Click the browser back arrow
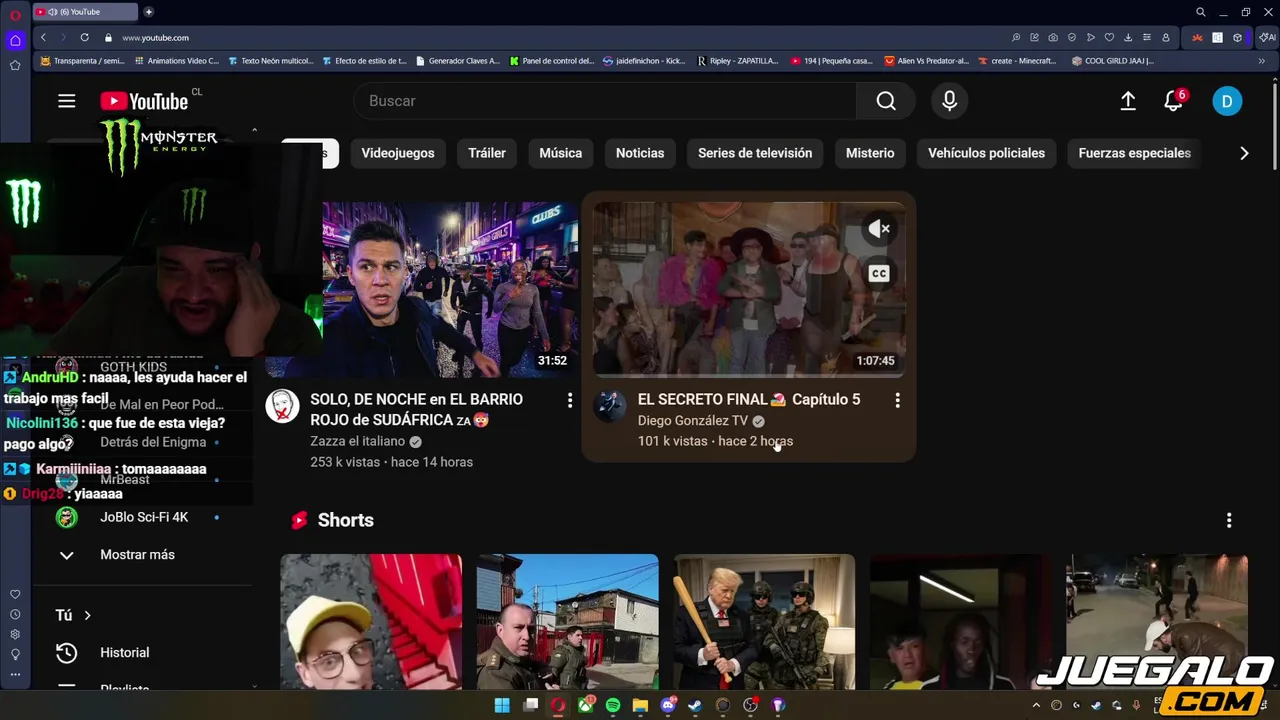 tap(43, 37)
